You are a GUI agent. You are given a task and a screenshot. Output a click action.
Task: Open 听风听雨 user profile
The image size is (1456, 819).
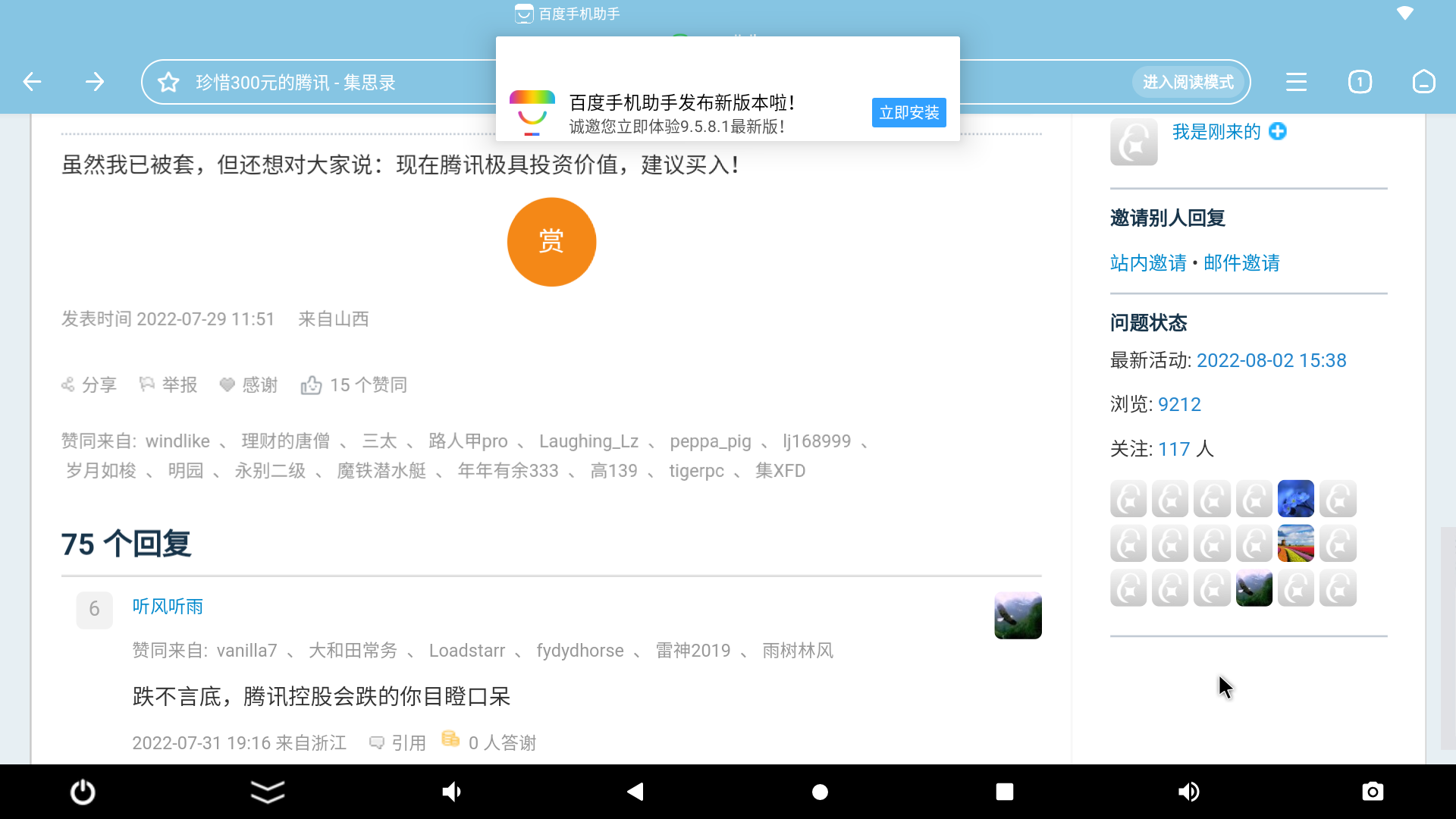click(x=168, y=607)
